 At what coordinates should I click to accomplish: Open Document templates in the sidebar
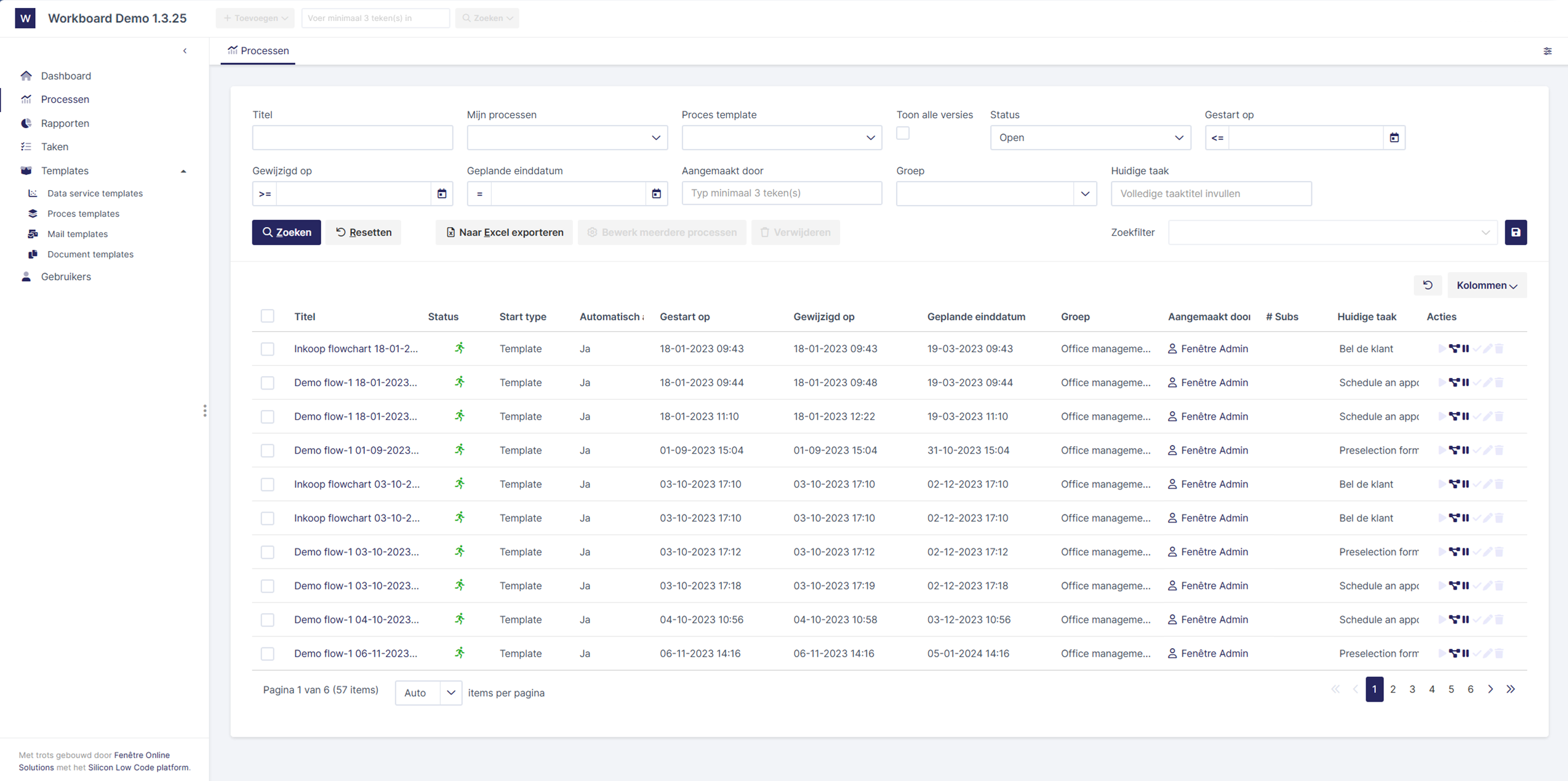[90, 254]
